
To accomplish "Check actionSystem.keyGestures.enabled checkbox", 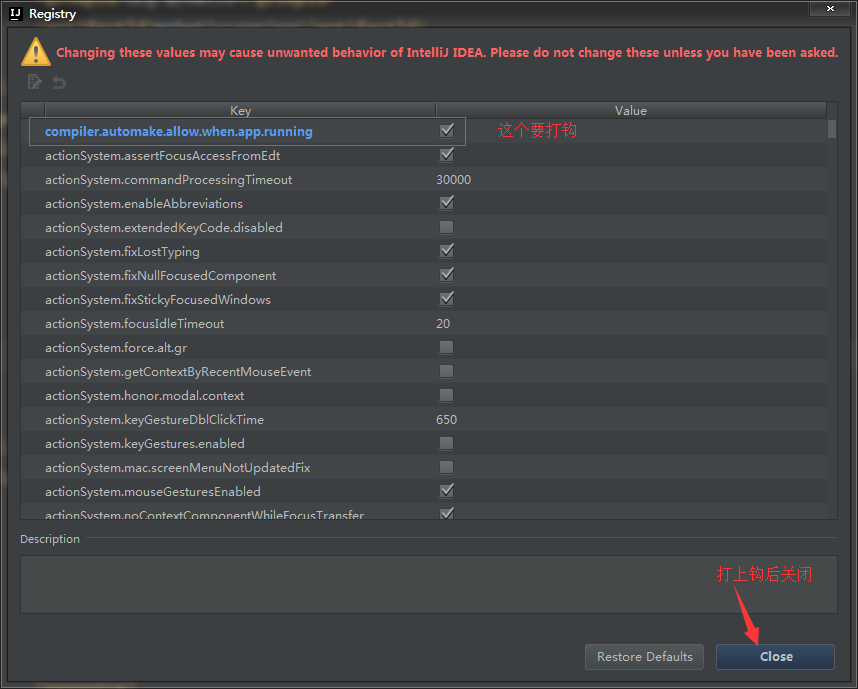I will 447,443.
